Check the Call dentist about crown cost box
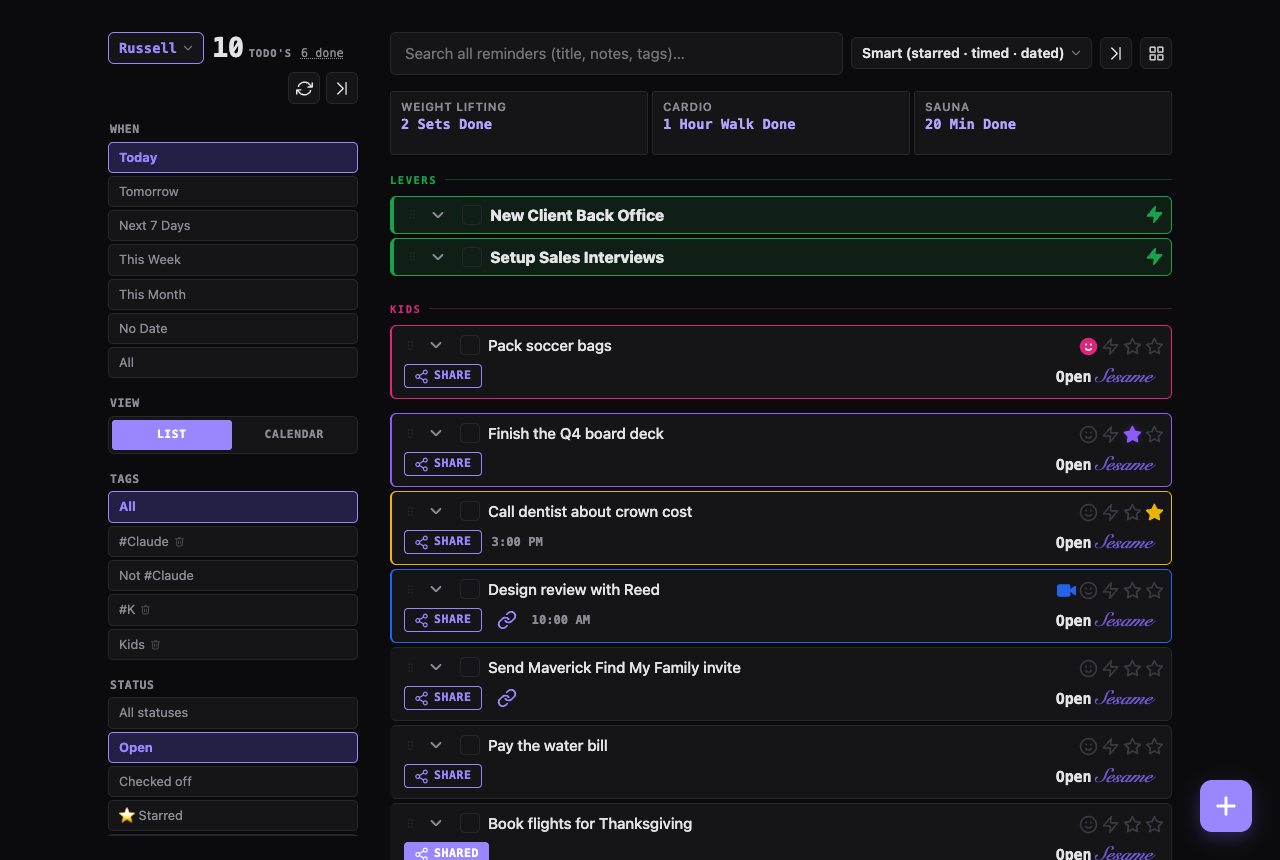 [470, 511]
